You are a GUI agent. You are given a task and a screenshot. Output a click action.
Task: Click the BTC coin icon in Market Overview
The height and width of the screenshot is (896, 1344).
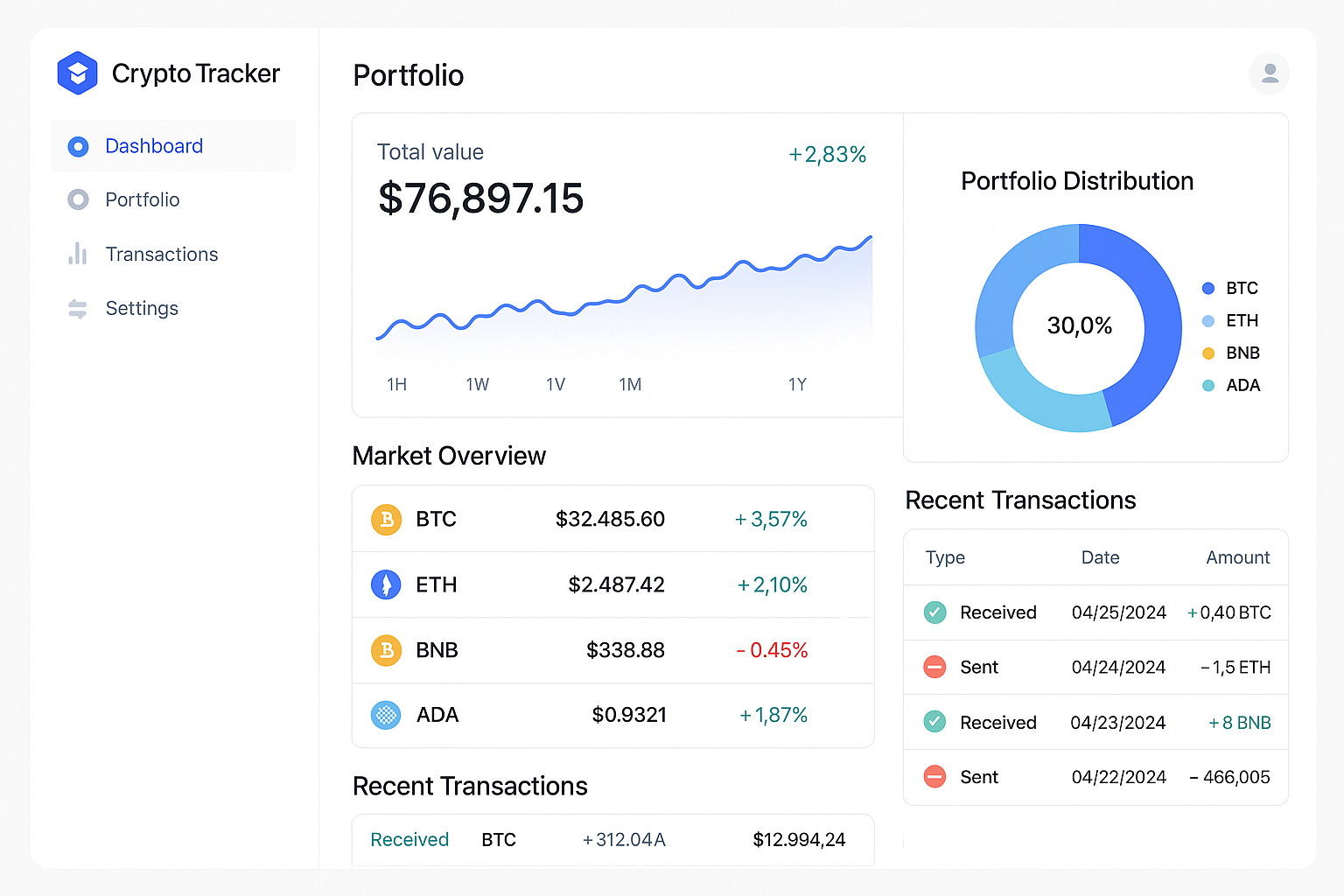click(x=386, y=519)
